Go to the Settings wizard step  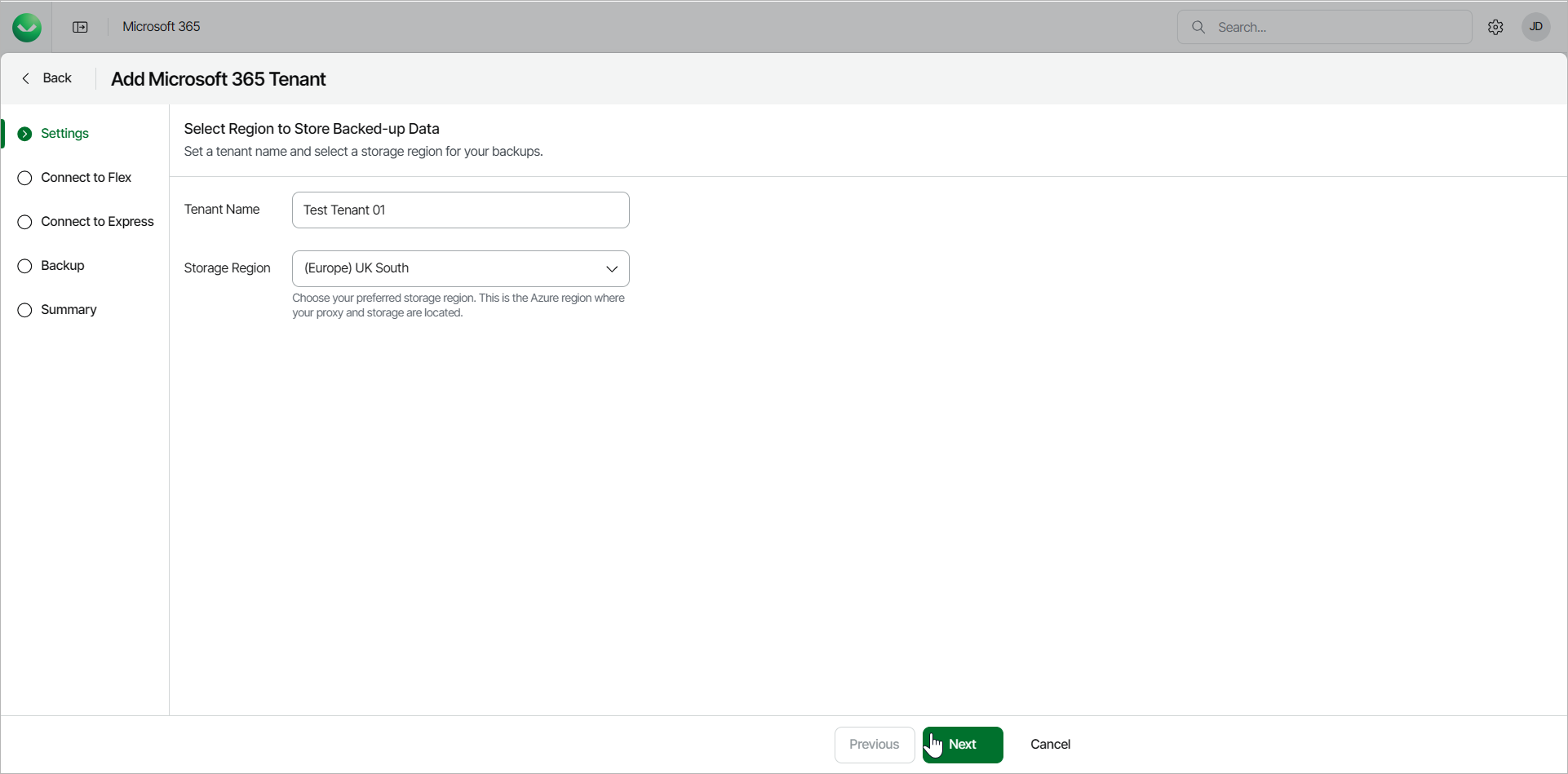pos(64,134)
